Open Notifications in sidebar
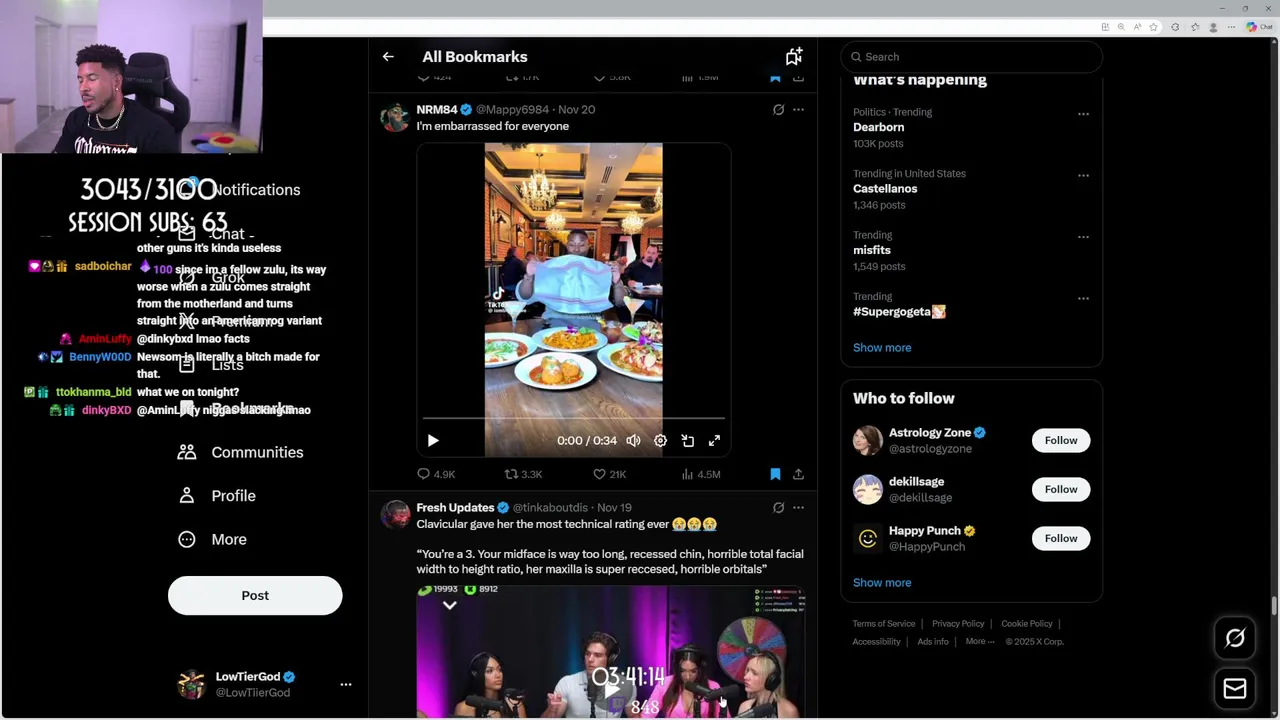This screenshot has height=720, width=1280. pyautogui.click(x=256, y=190)
